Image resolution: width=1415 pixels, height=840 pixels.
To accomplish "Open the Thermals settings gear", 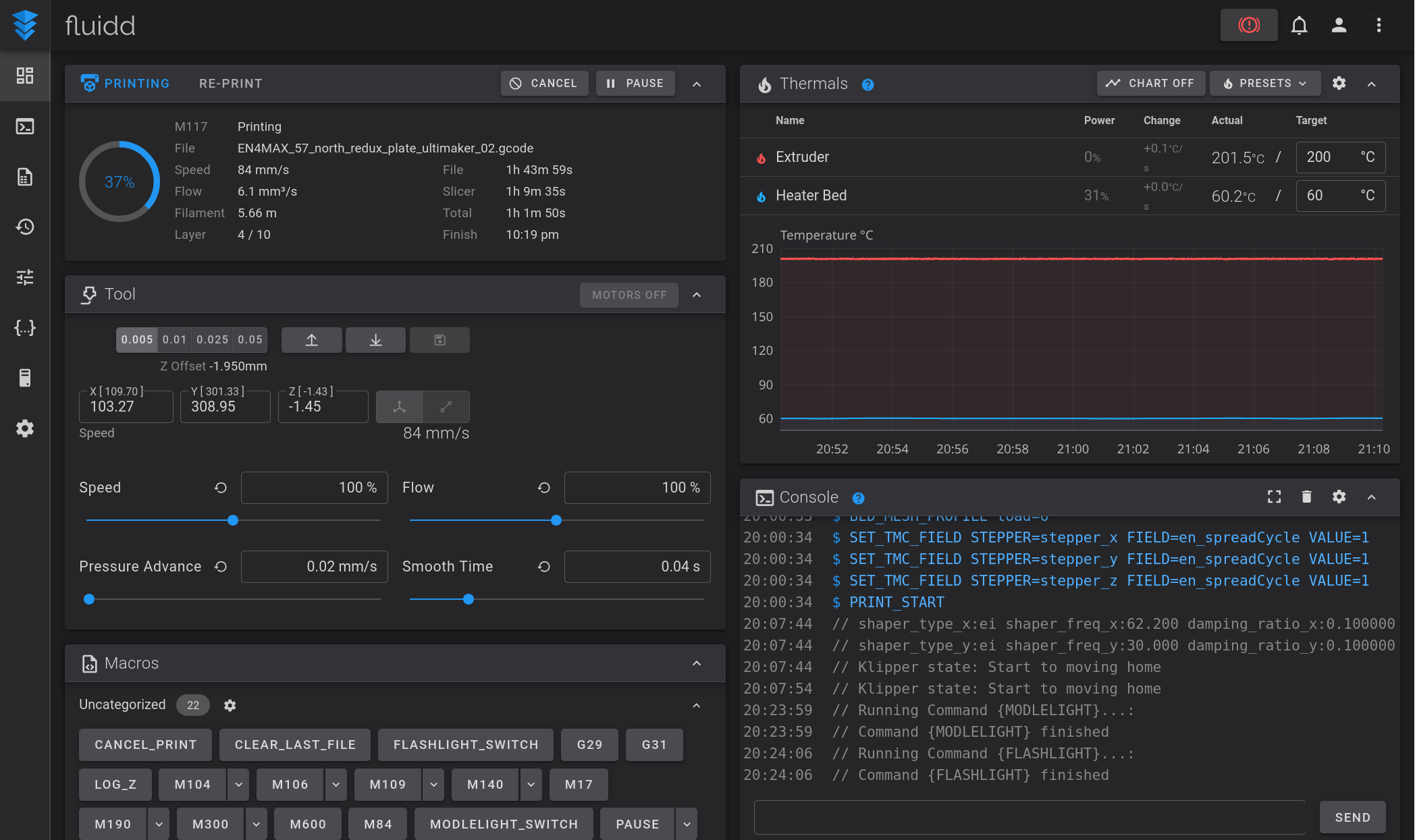I will click(x=1338, y=83).
